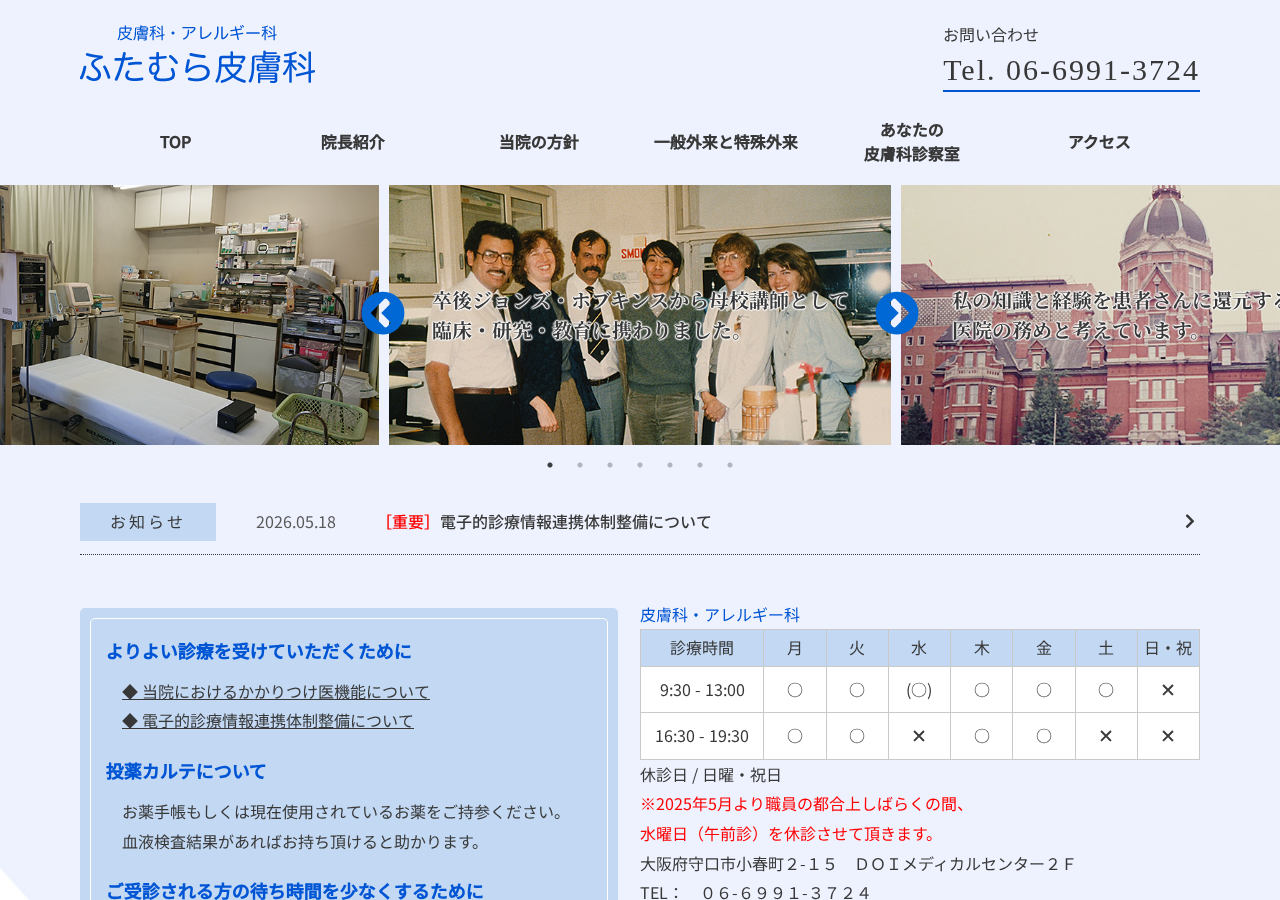Click the 水 column header
The height and width of the screenshot is (900, 1280).
click(x=919, y=648)
